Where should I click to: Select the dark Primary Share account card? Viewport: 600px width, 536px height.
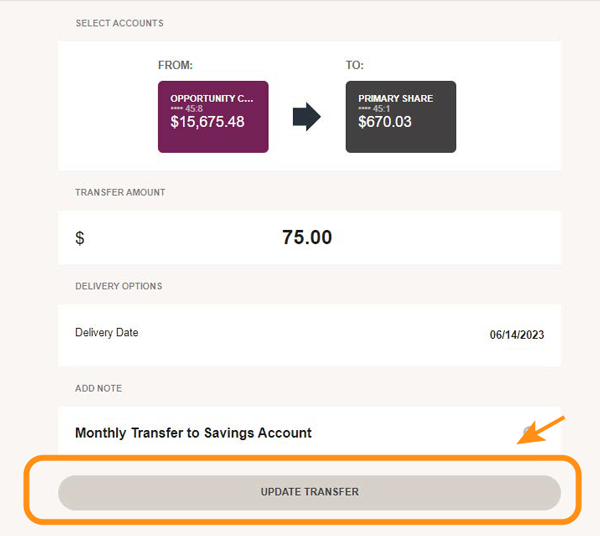[x=401, y=117]
